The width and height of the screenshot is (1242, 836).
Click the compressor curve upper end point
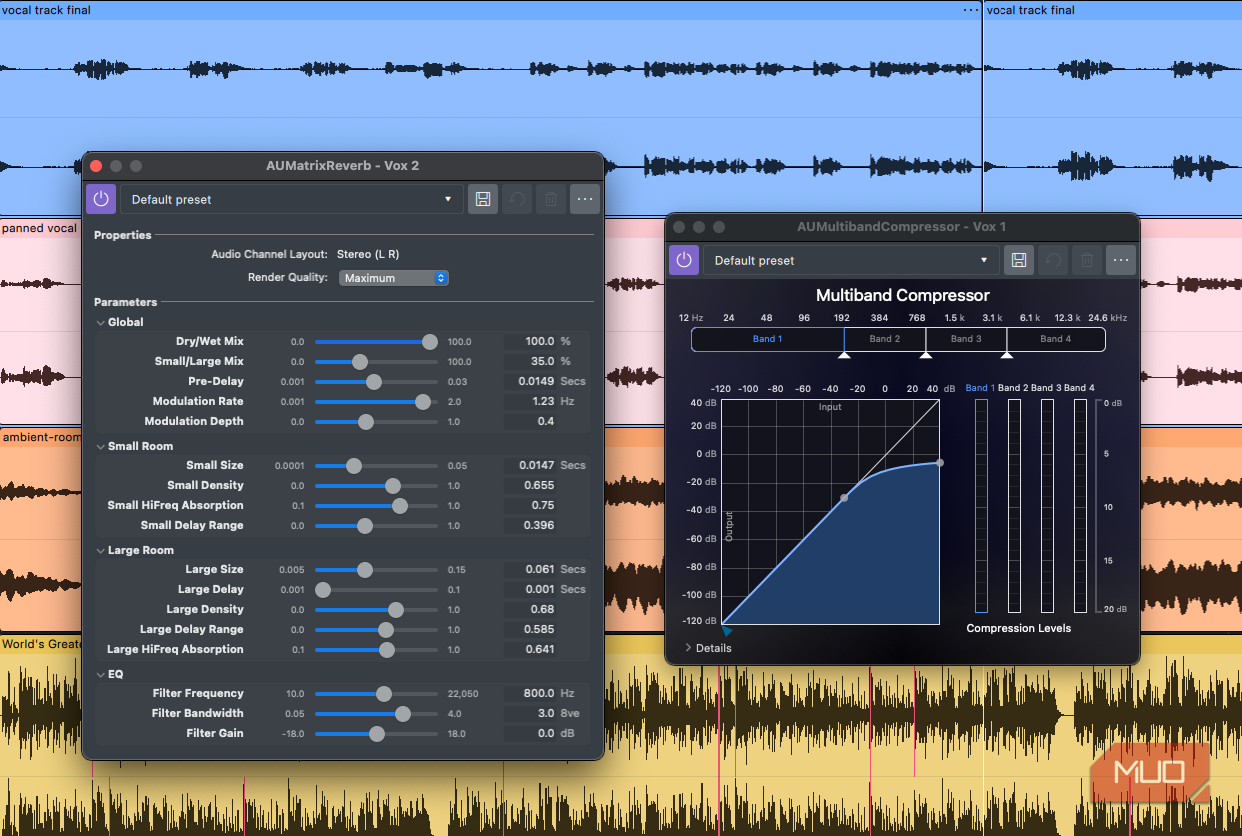pyautogui.click(x=939, y=462)
